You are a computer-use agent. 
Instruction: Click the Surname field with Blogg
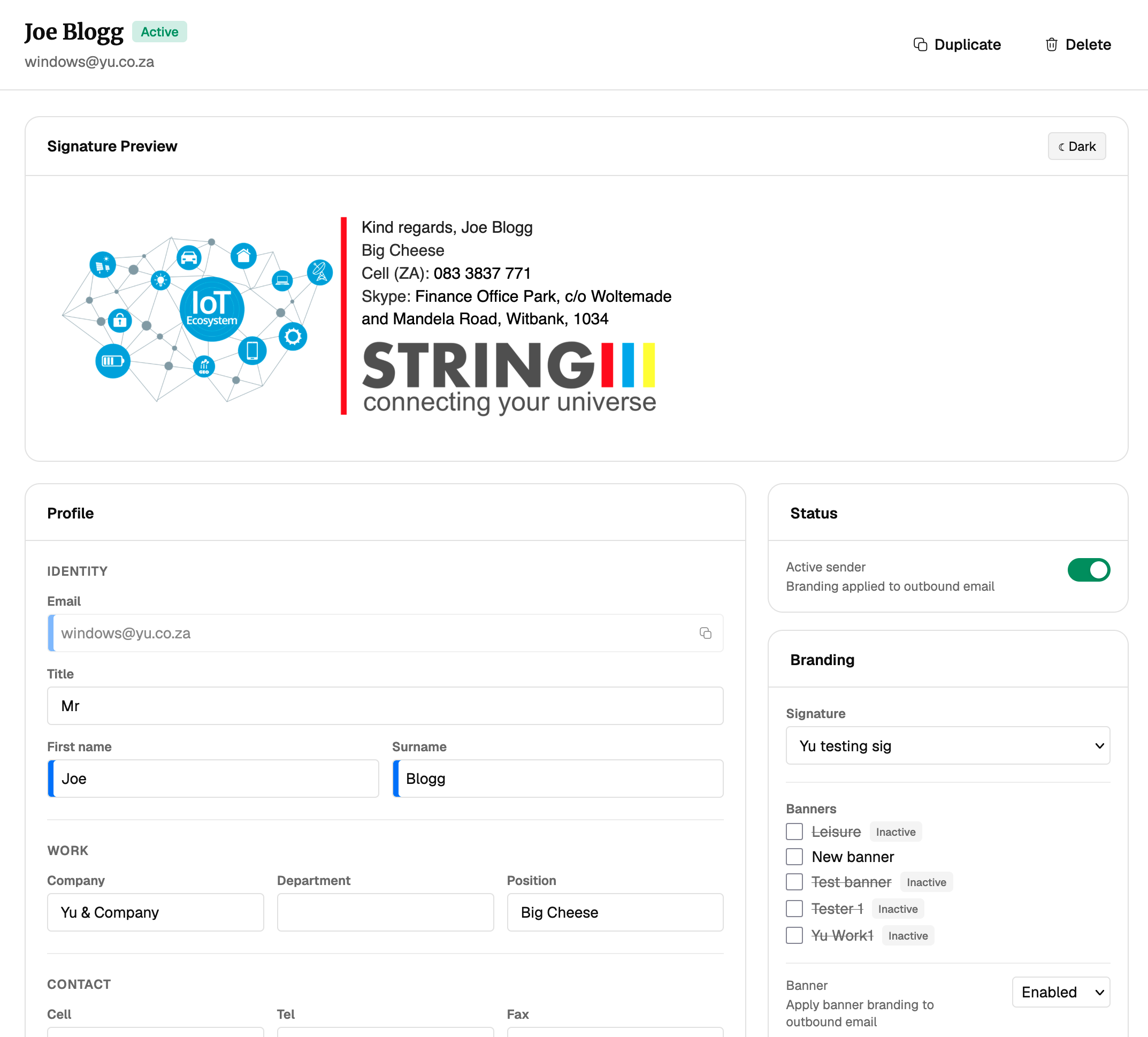point(557,779)
